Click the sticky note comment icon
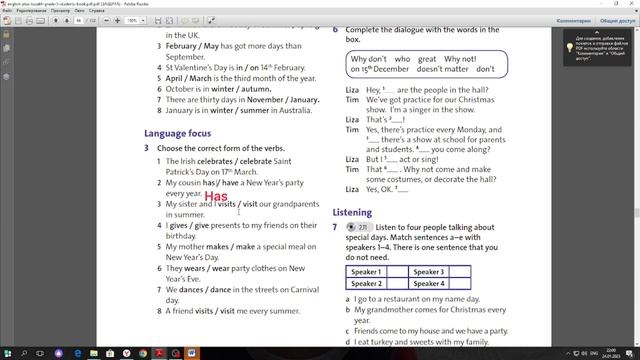Screen dimensions: 640x360 tap(185, 20)
